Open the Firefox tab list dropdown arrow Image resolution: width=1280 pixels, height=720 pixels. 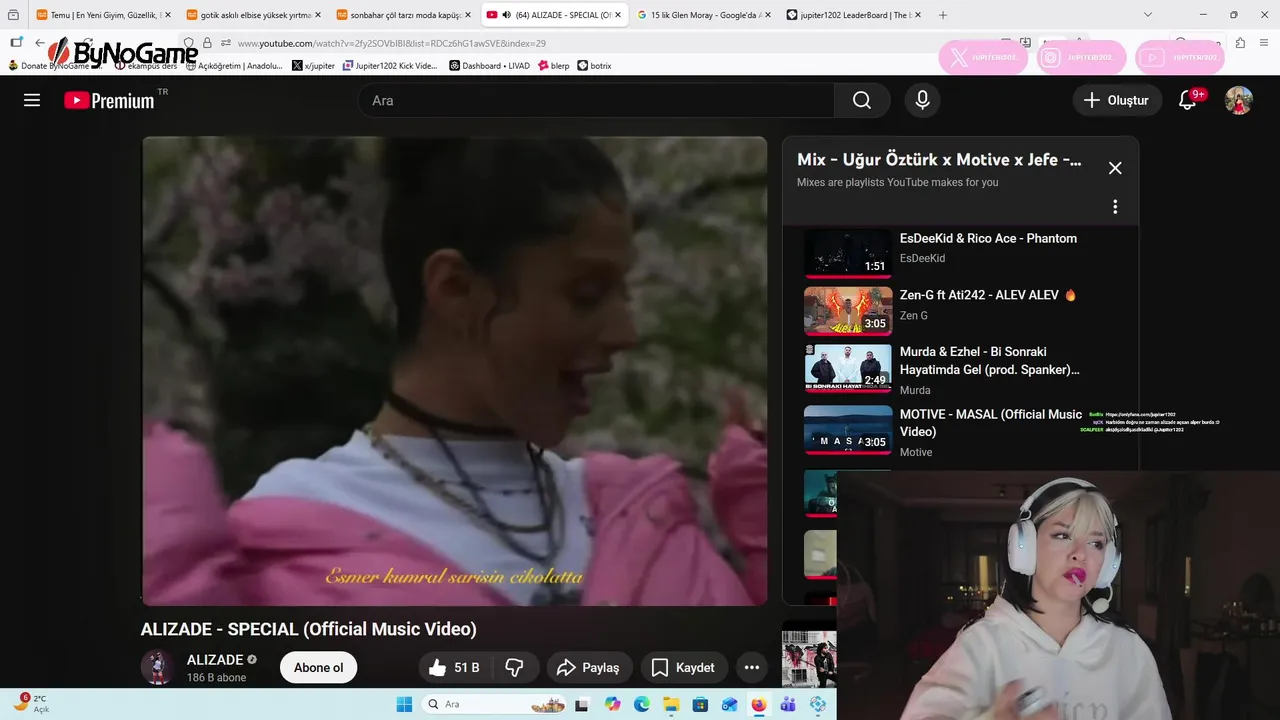(x=1147, y=15)
